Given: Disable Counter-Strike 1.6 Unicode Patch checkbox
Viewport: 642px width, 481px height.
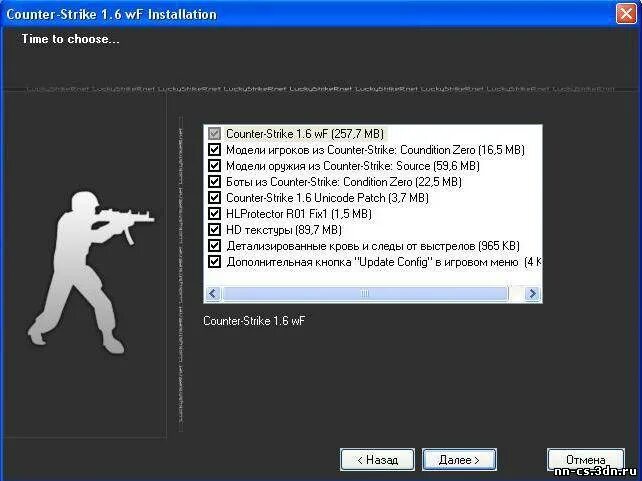Looking at the screenshot, I should tap(215, 197).
